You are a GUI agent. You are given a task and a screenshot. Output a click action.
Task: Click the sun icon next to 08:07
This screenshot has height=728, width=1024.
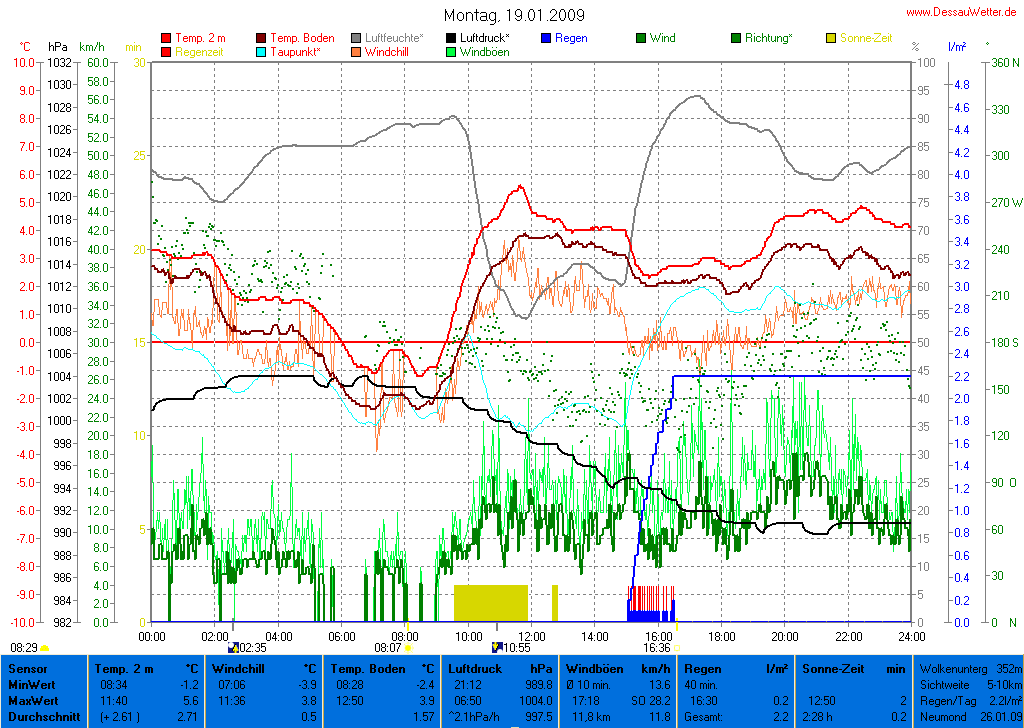point(409,648)
